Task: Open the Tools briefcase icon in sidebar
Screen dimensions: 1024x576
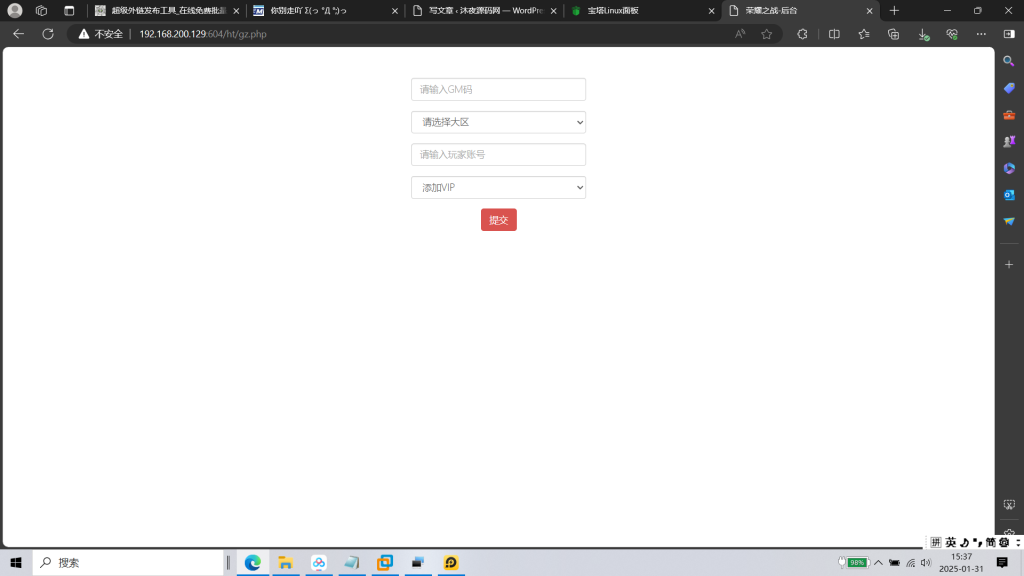Action: (1009, 114)
